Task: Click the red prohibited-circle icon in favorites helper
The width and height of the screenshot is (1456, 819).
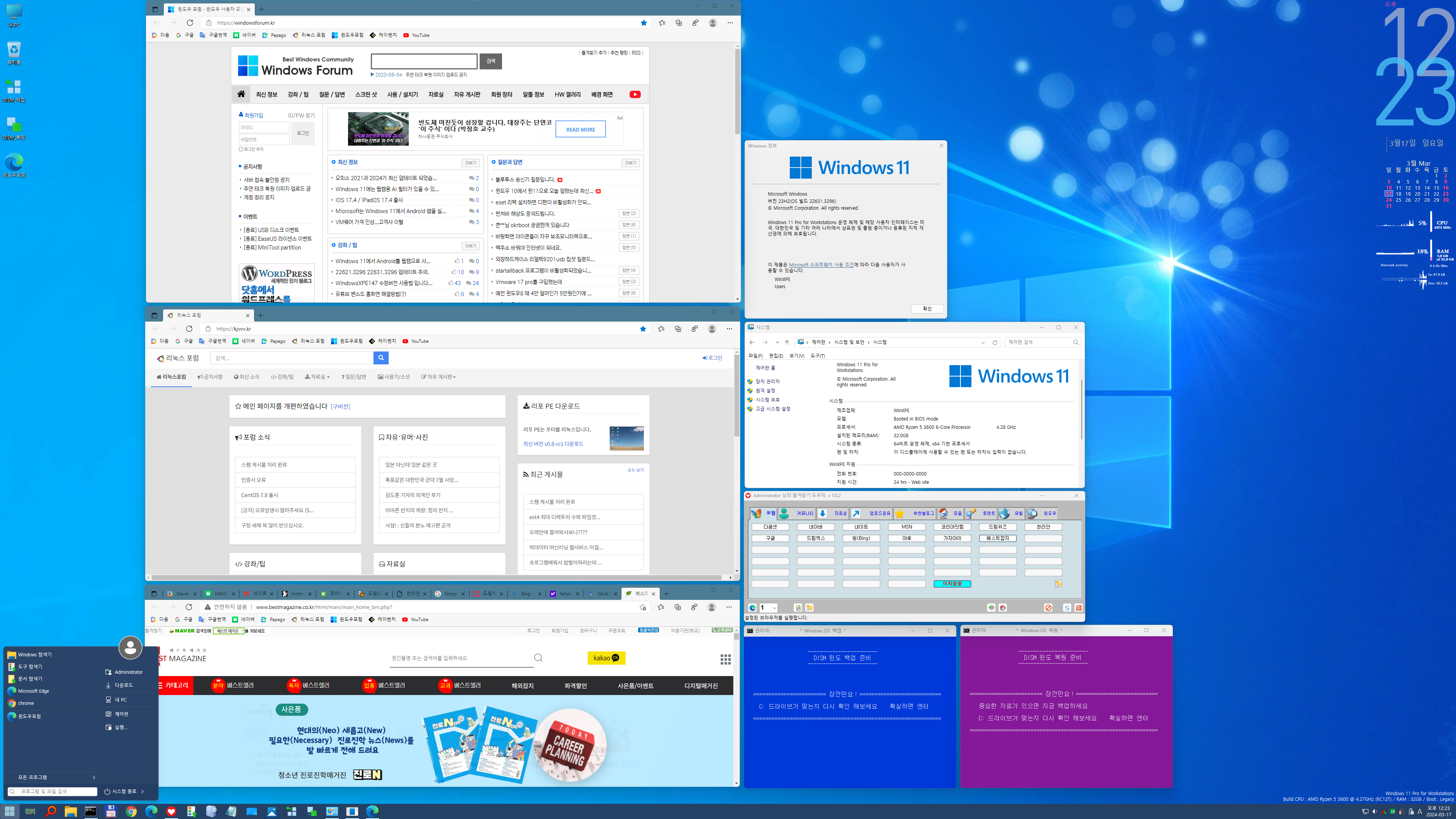Action: 1048,607
